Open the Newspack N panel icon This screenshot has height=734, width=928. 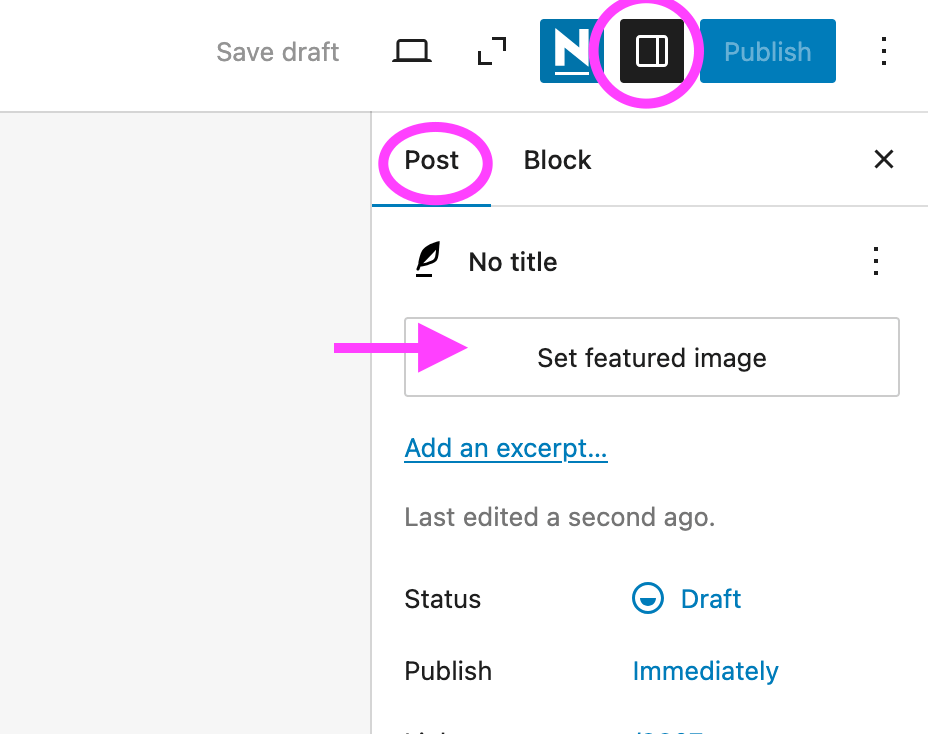(x=570, y=51)
